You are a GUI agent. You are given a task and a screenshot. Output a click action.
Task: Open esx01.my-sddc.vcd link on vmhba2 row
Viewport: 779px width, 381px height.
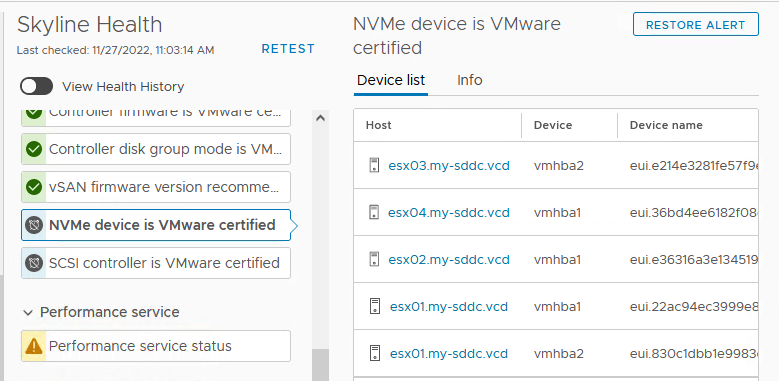click(449, 354)
